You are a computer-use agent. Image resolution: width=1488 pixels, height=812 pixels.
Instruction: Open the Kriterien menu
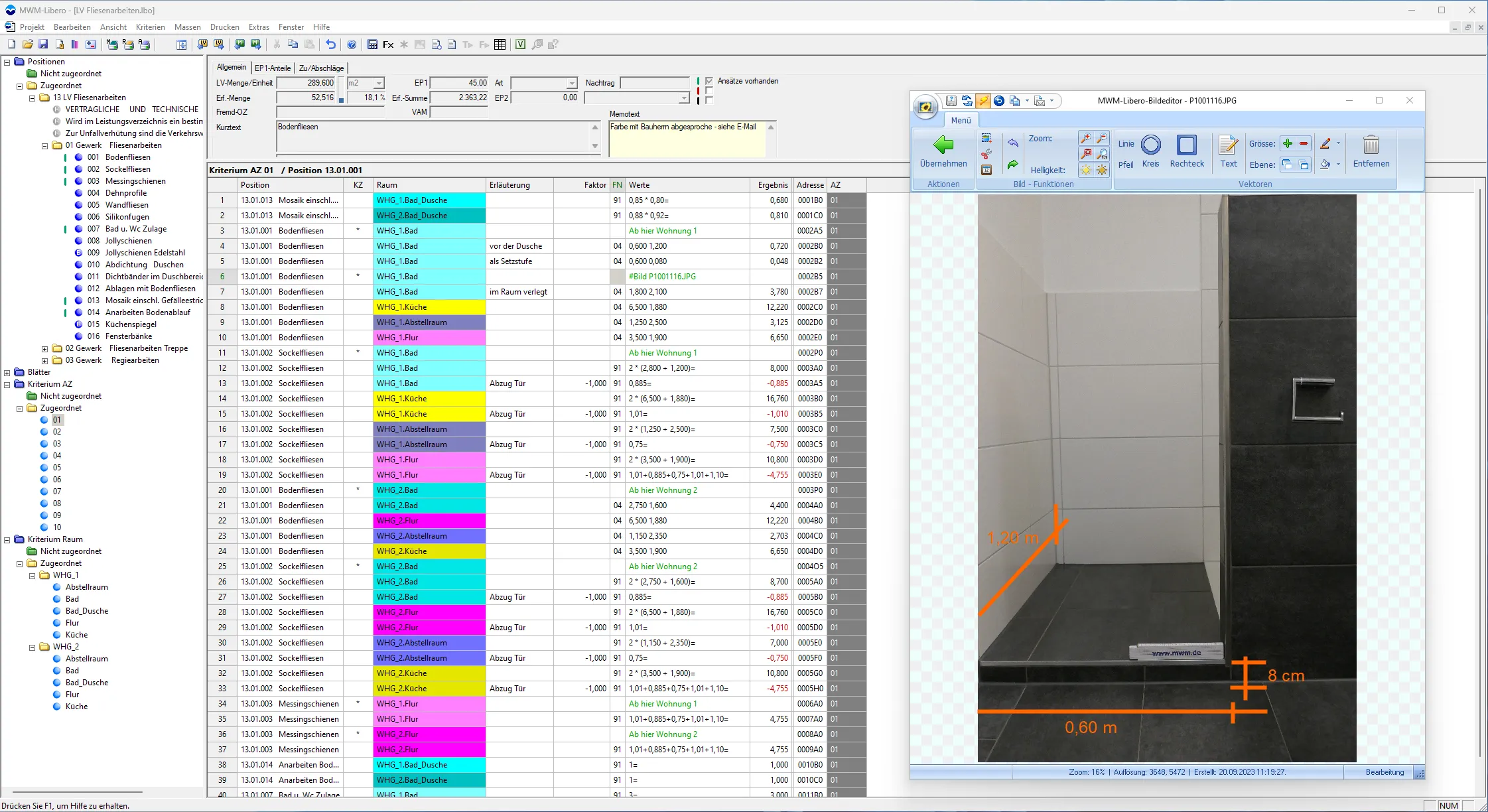[x=151, y=27]
